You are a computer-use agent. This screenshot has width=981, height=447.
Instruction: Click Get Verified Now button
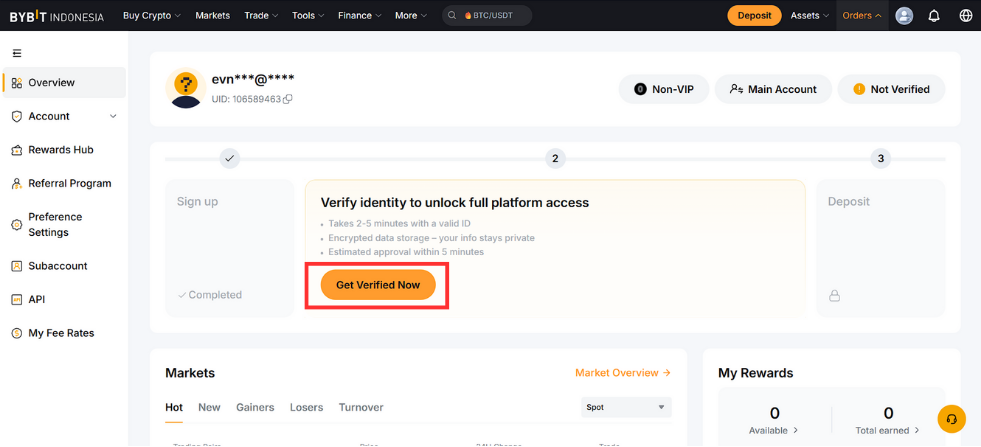click(378, 285)
